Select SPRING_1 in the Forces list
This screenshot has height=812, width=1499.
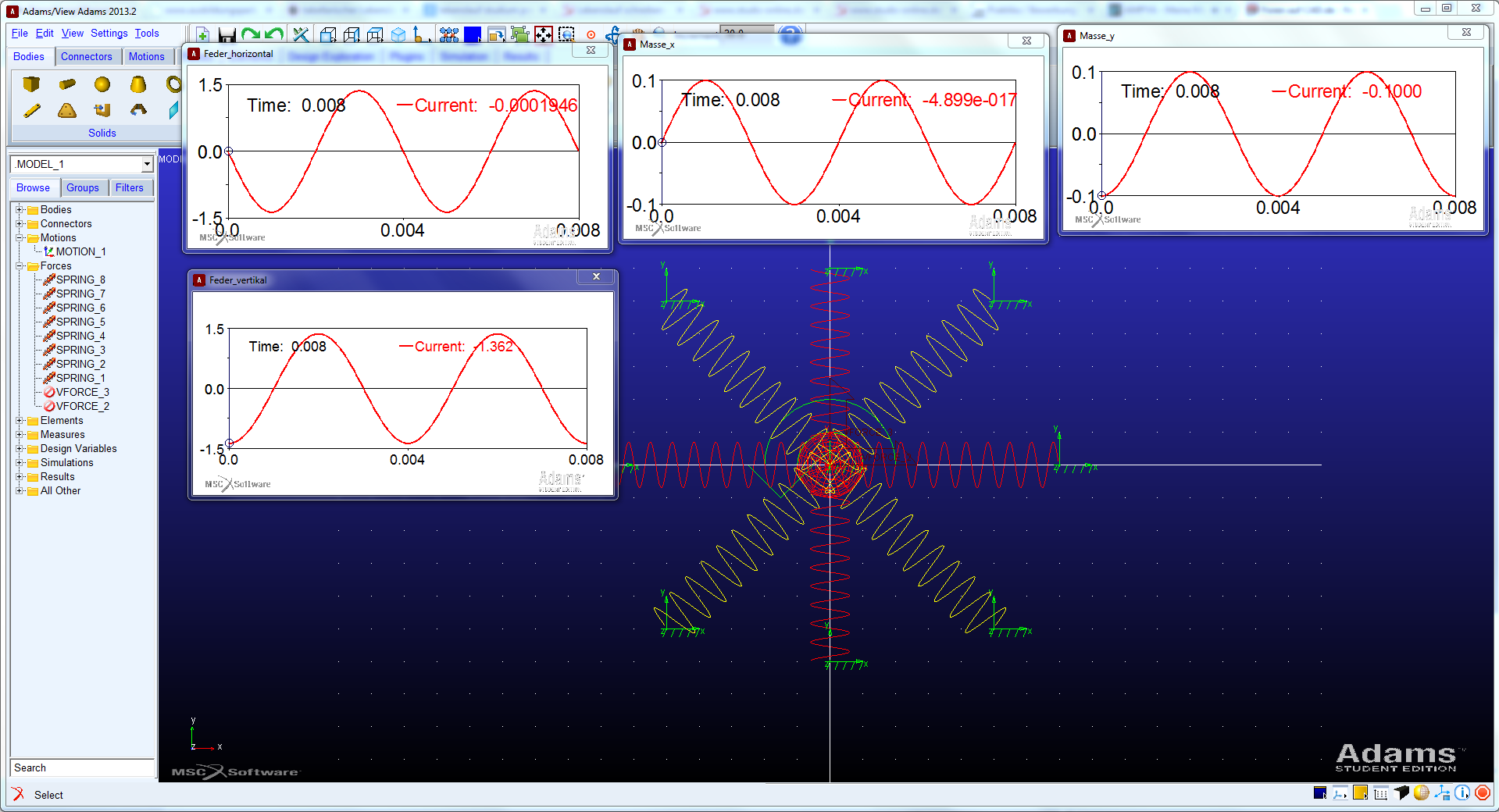click(x=80, y=378)
